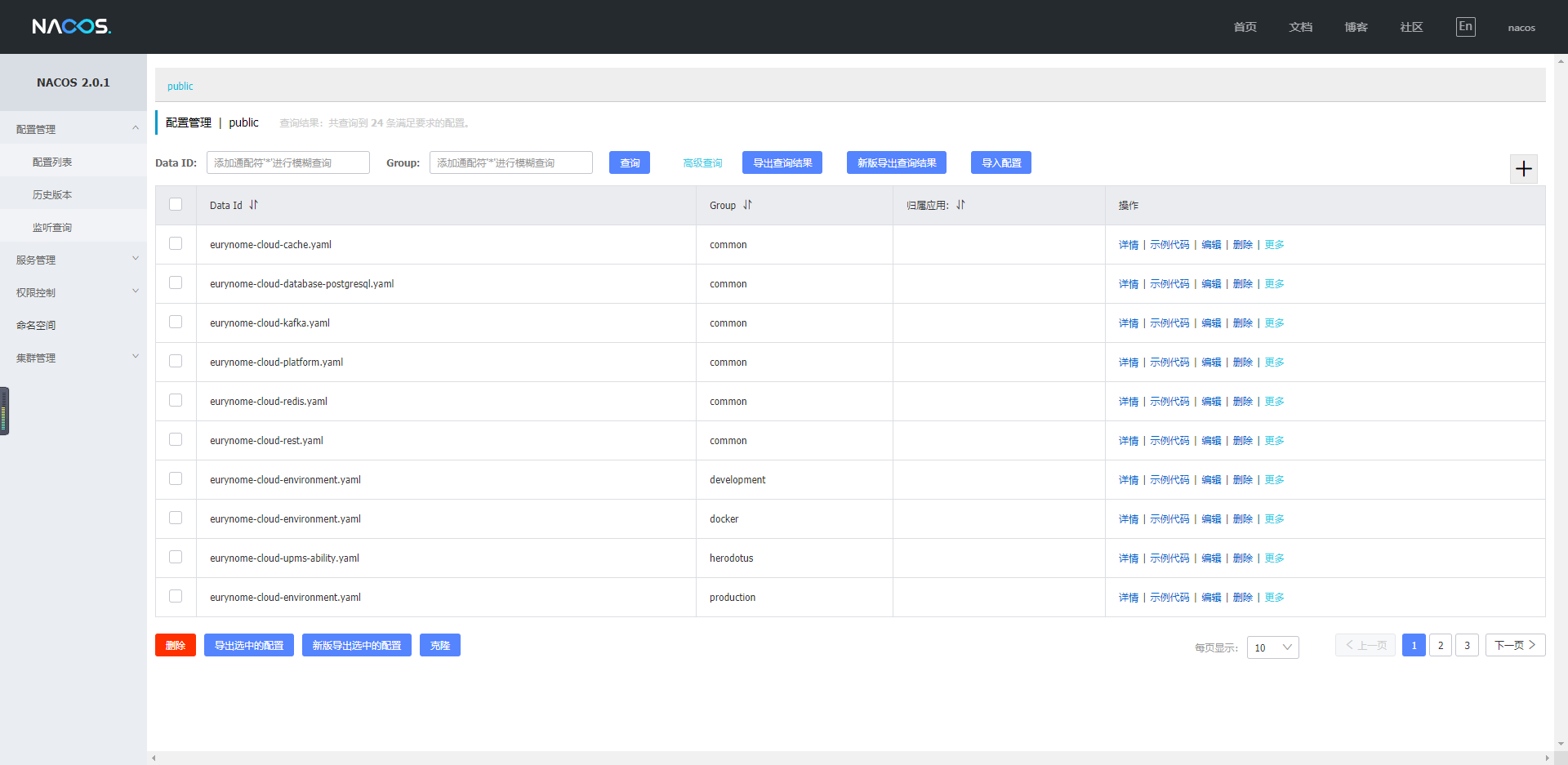Click the current page 1 button
The image size is (1568, 765).
point(1414,645)
